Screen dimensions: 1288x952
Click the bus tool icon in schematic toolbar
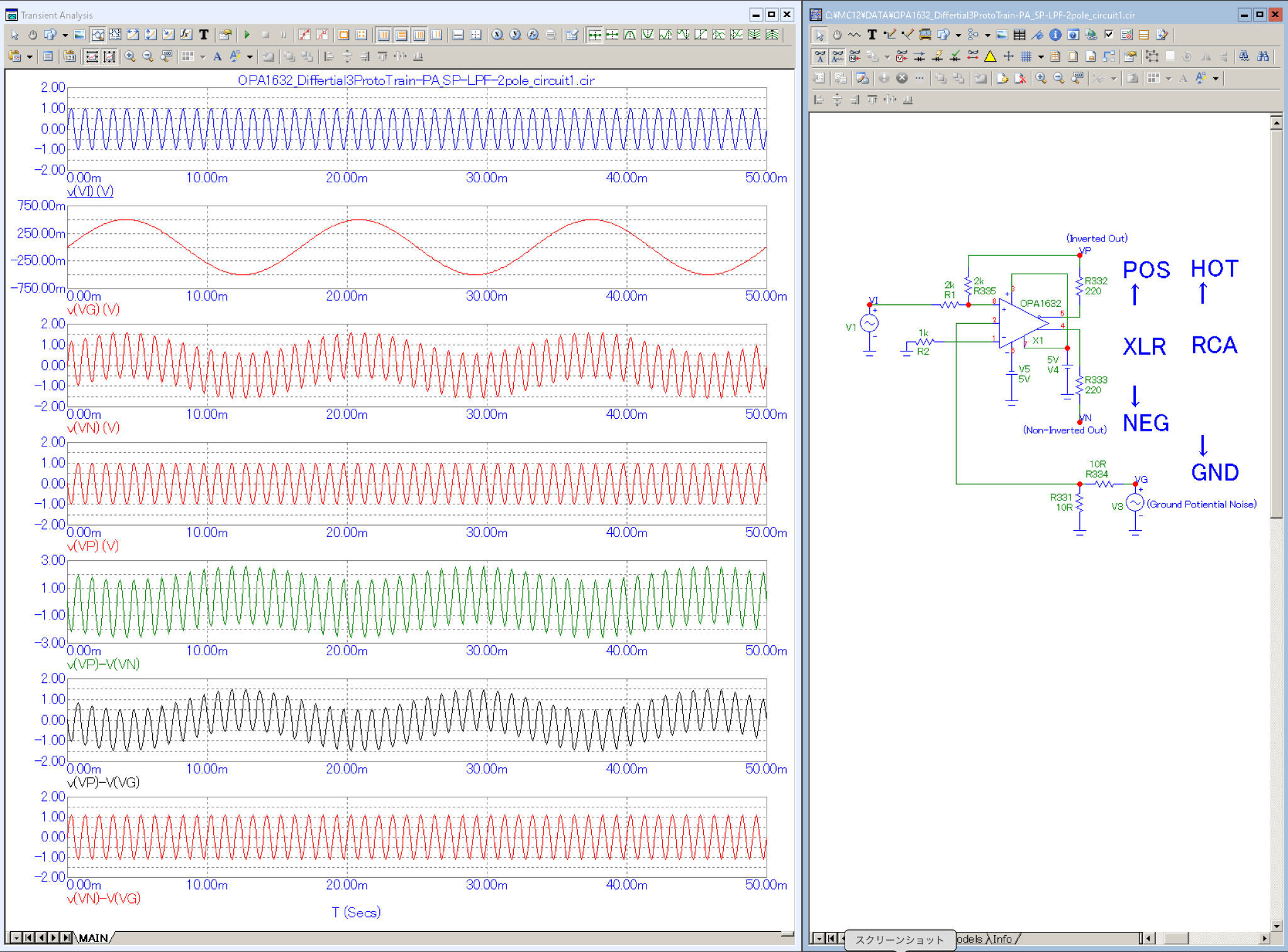point(925,35)
